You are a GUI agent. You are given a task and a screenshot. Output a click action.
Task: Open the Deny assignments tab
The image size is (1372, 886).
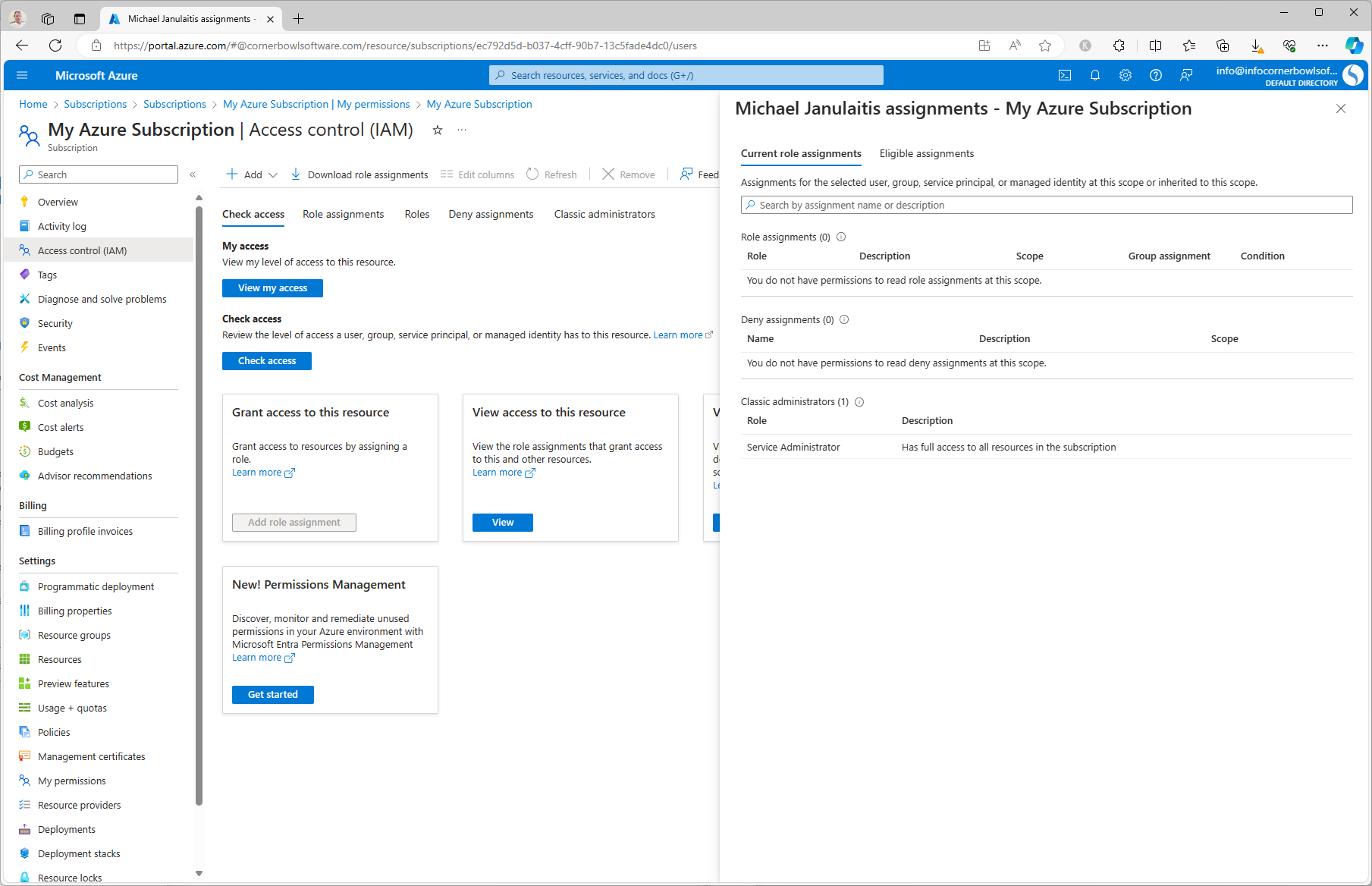click(x=491, y=214)
